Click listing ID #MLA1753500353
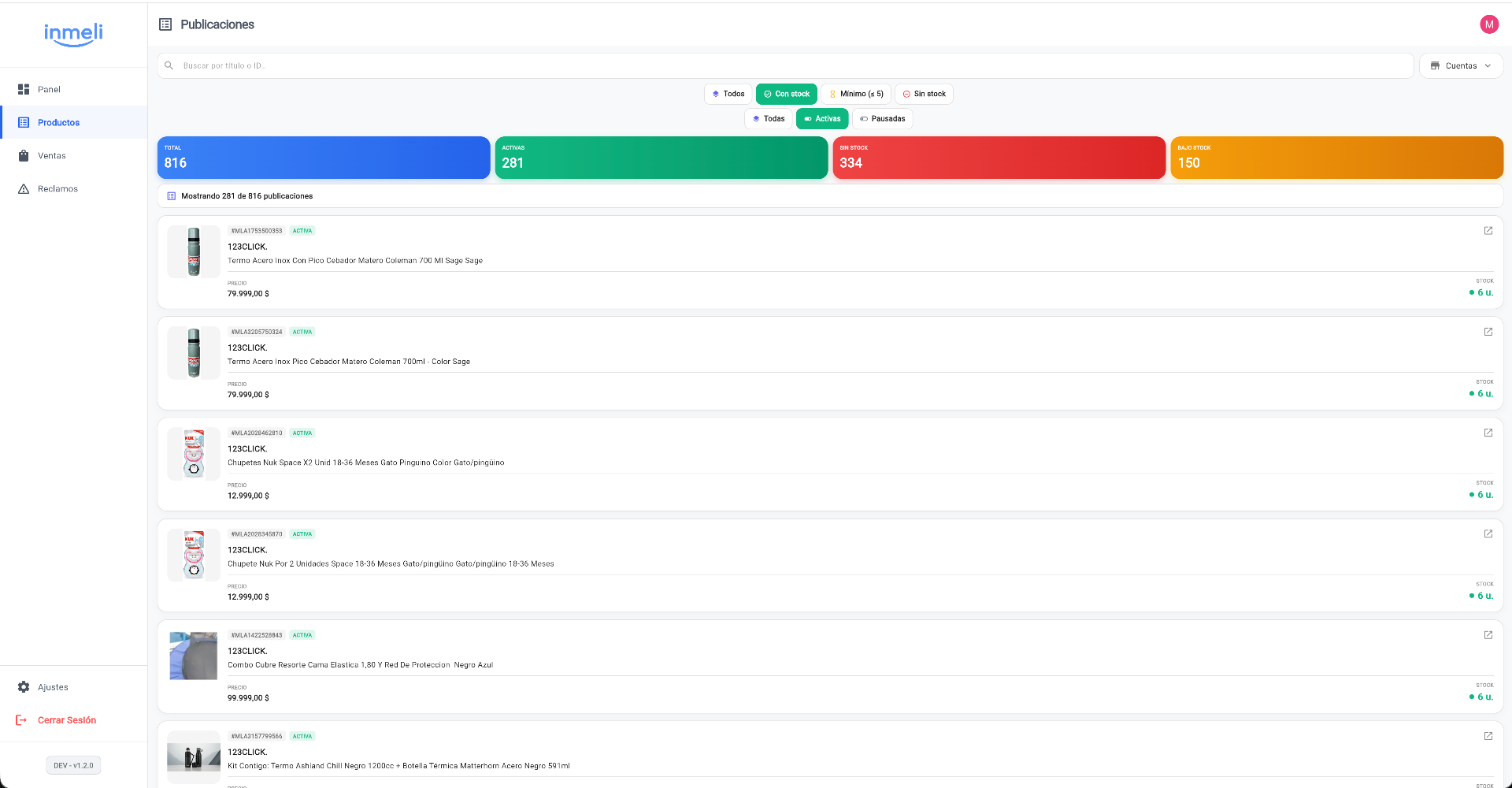 click(257, 231)
